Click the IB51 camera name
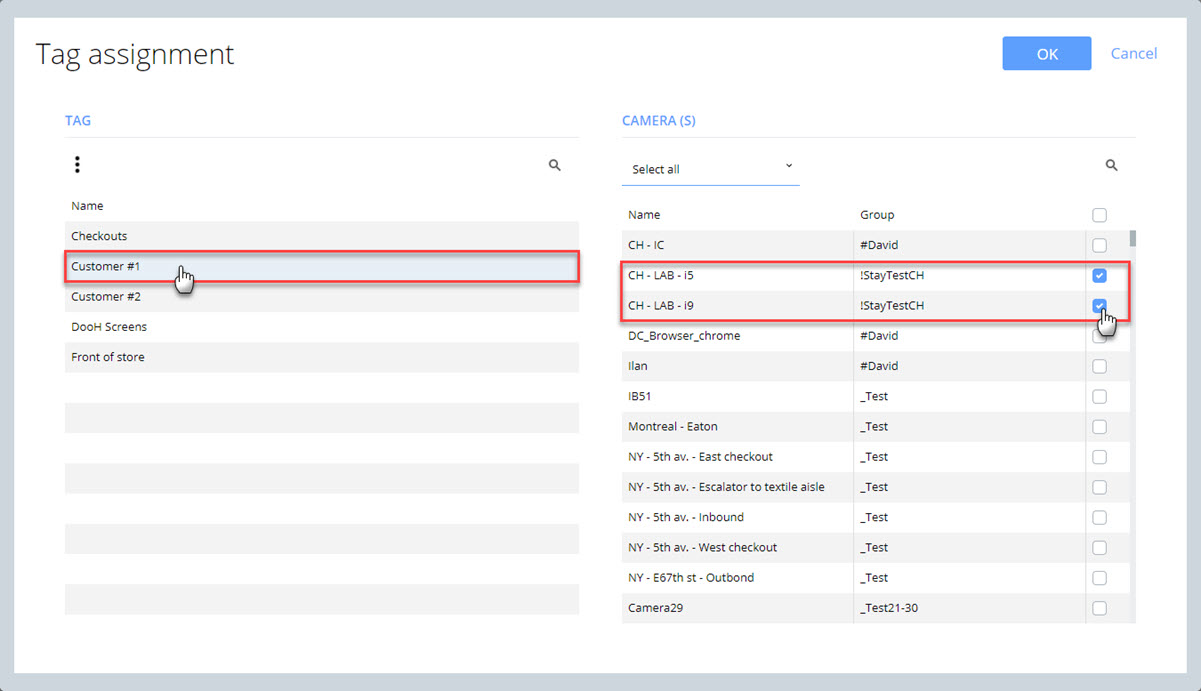The image size is (1201, 691). point(640,396)
